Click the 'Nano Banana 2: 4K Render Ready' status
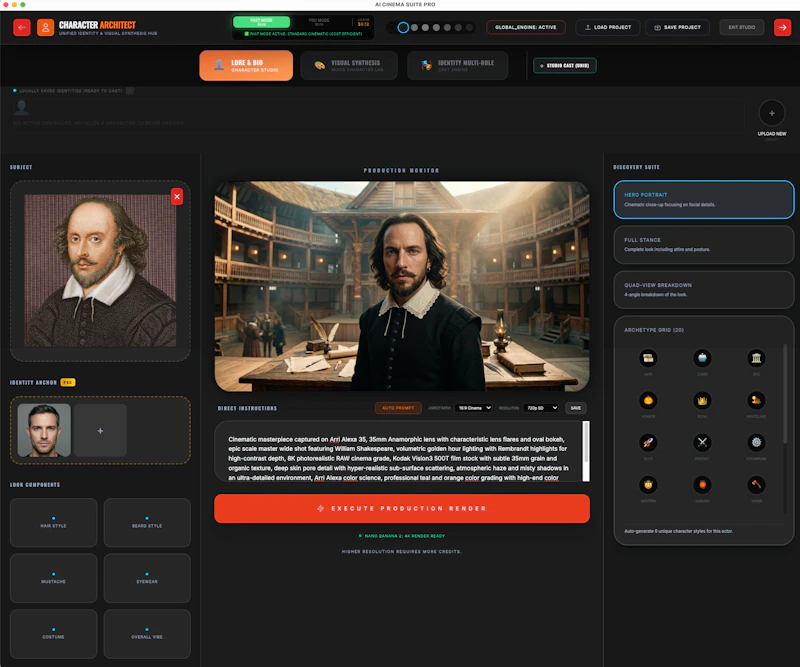Image resolution: width=800 pixels, height=667 pixels. coord(402,536)
